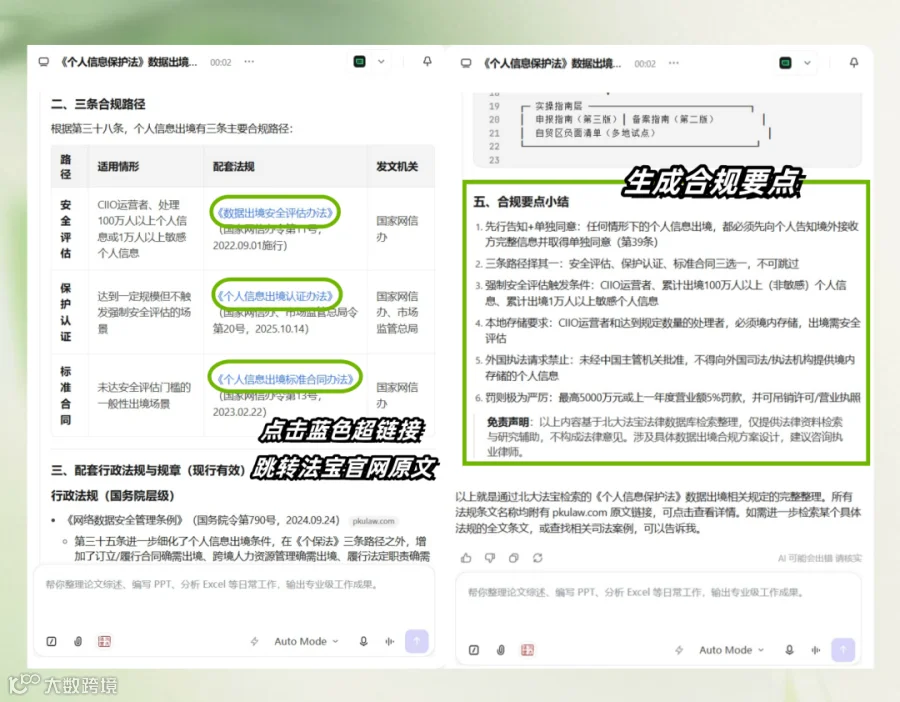Open 《数据出境安全评估办法》 hyperlink
This screenshot has height=702, width=900.
[274, 213]
